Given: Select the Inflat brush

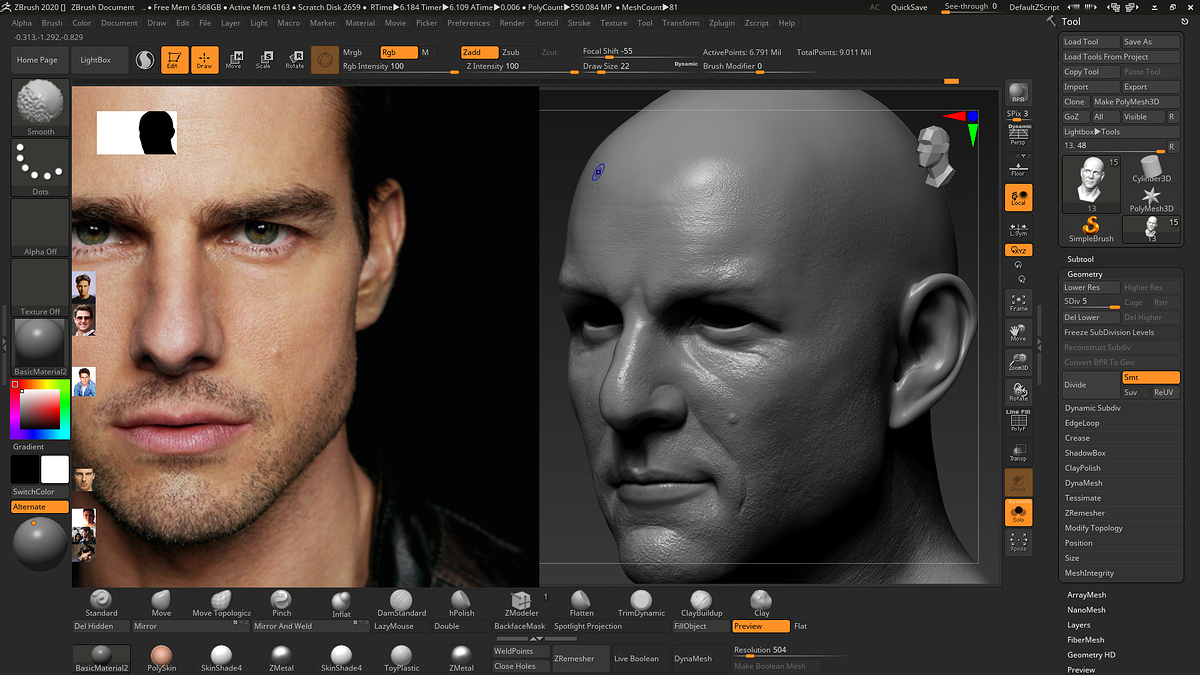Looking at the screenshot, I should (341, 602).
